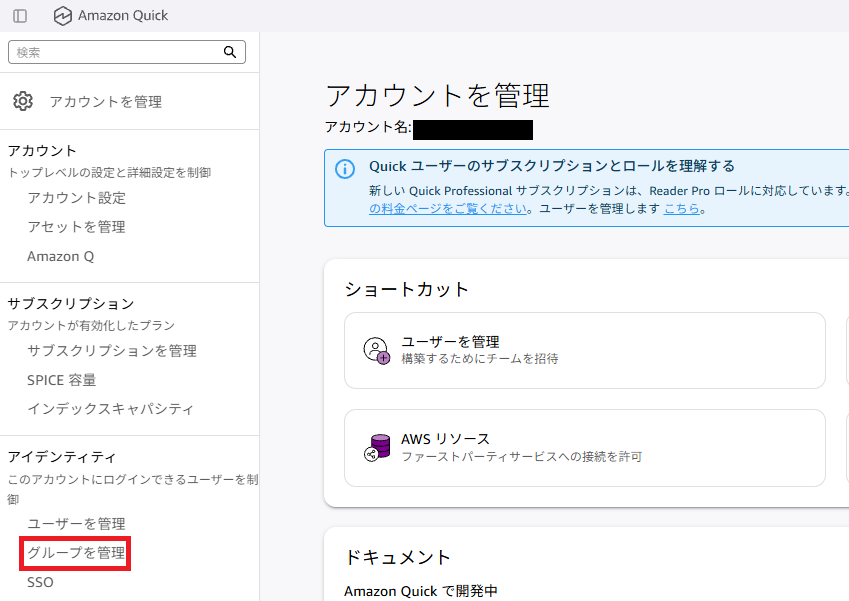Click the banner title Quick ユーザーのサブスクリプションとロールを理解する
Viewport: 849px width, 601px height.
pos(552,166)
